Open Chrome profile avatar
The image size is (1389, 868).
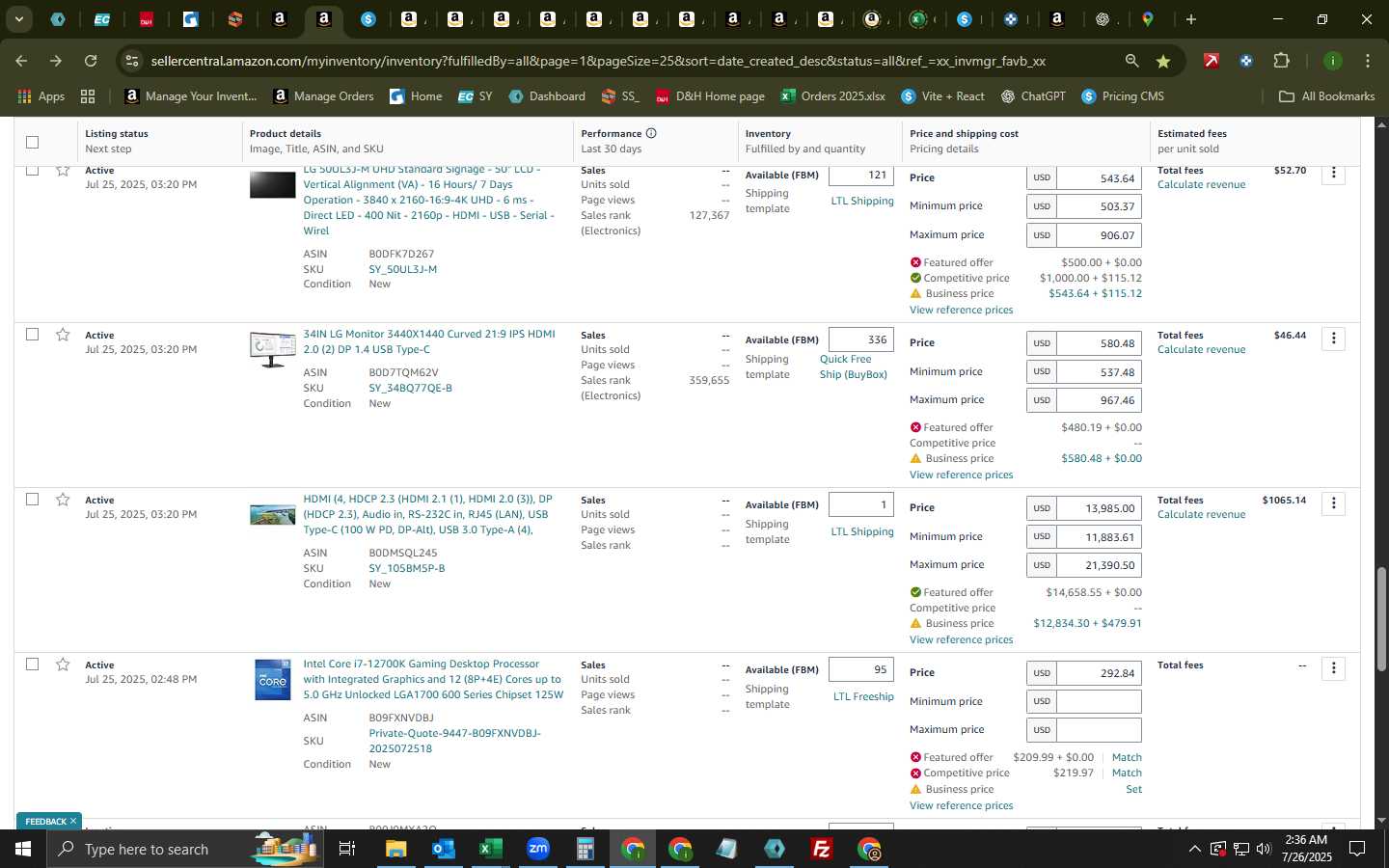click(x=1332, y=61)
